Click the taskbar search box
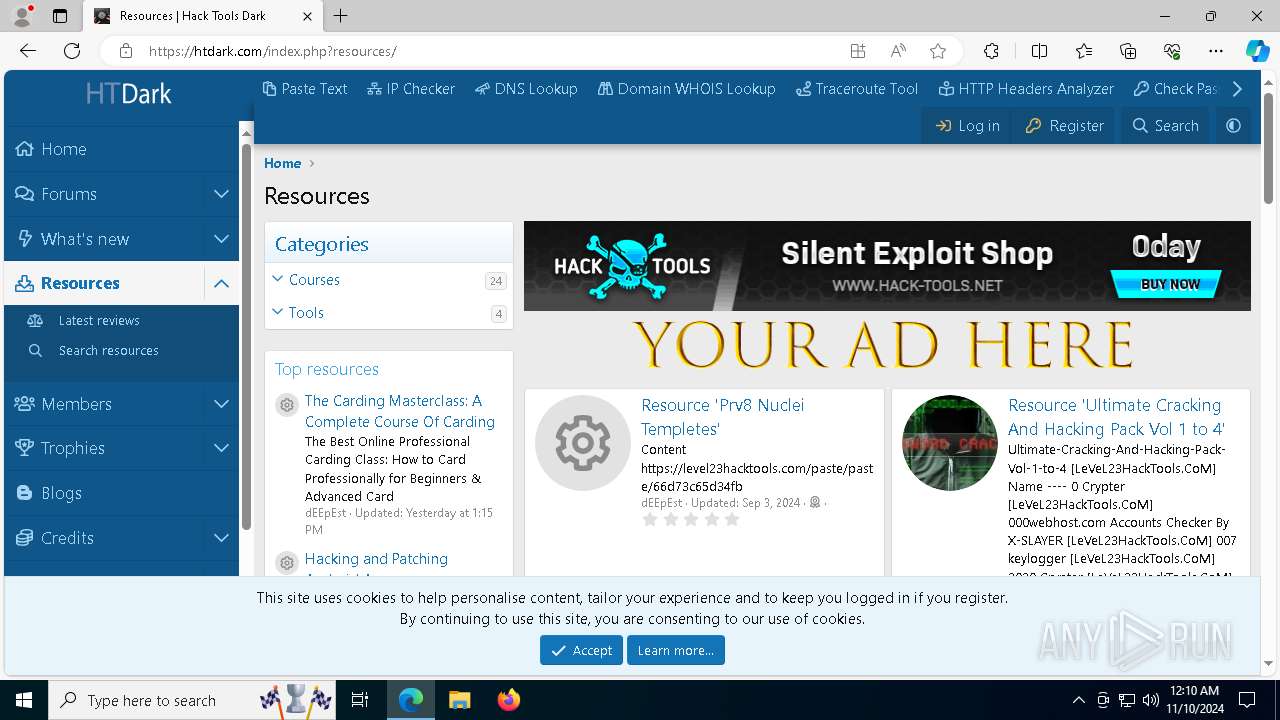 (x=192, y=700)
